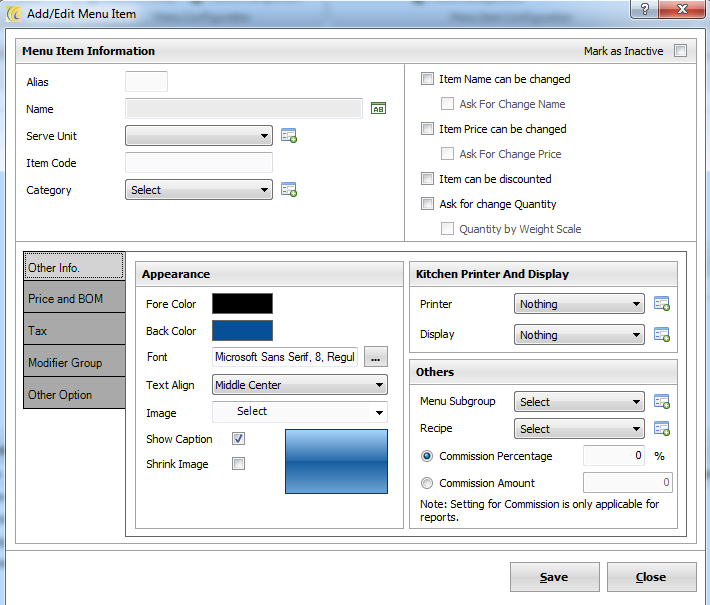
Task: Click the add icon beside Serve Unit
Action: coord(289,136)
